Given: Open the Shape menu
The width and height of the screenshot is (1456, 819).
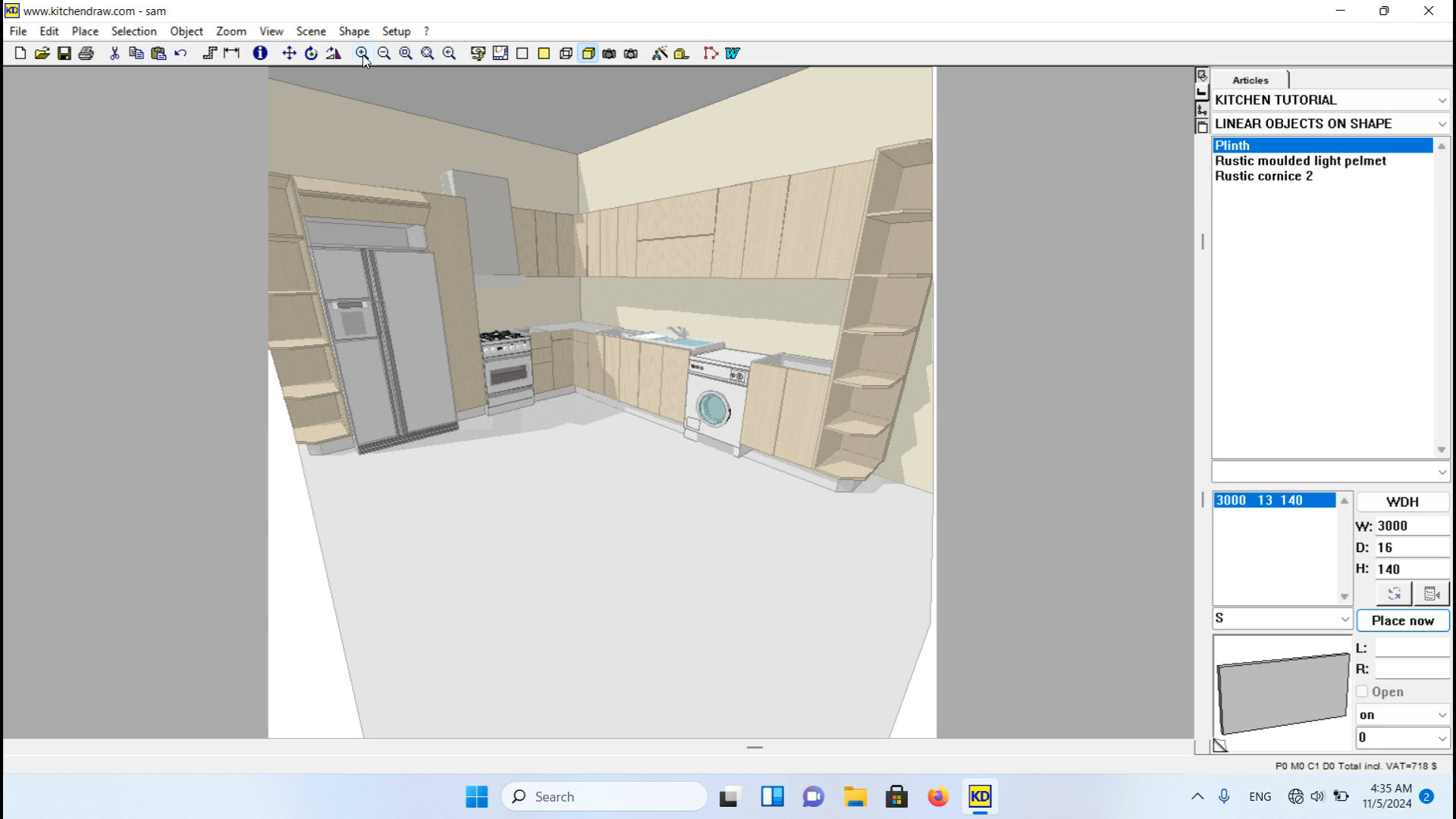Looking at the screenshot, I should (x=353, y=31).
